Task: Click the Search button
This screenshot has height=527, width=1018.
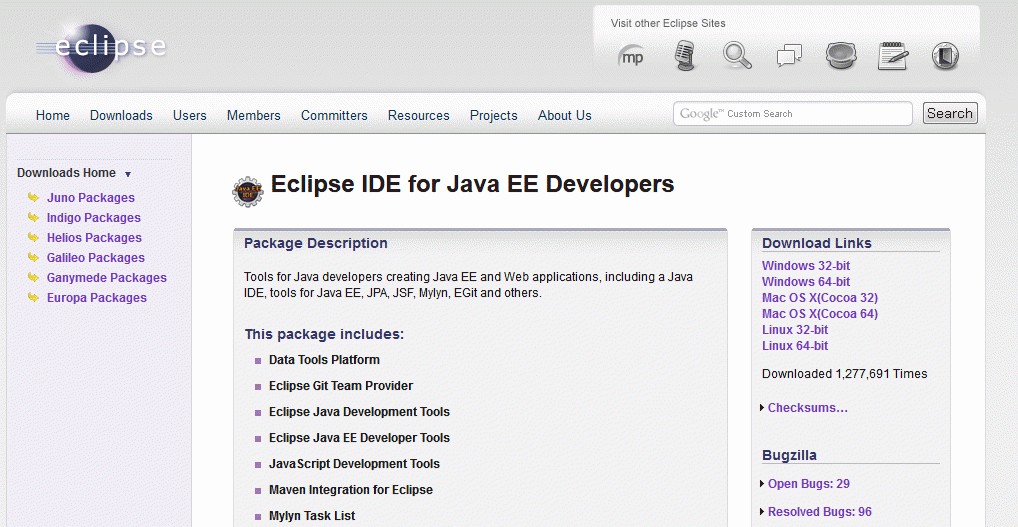Action: click(950, 114)
